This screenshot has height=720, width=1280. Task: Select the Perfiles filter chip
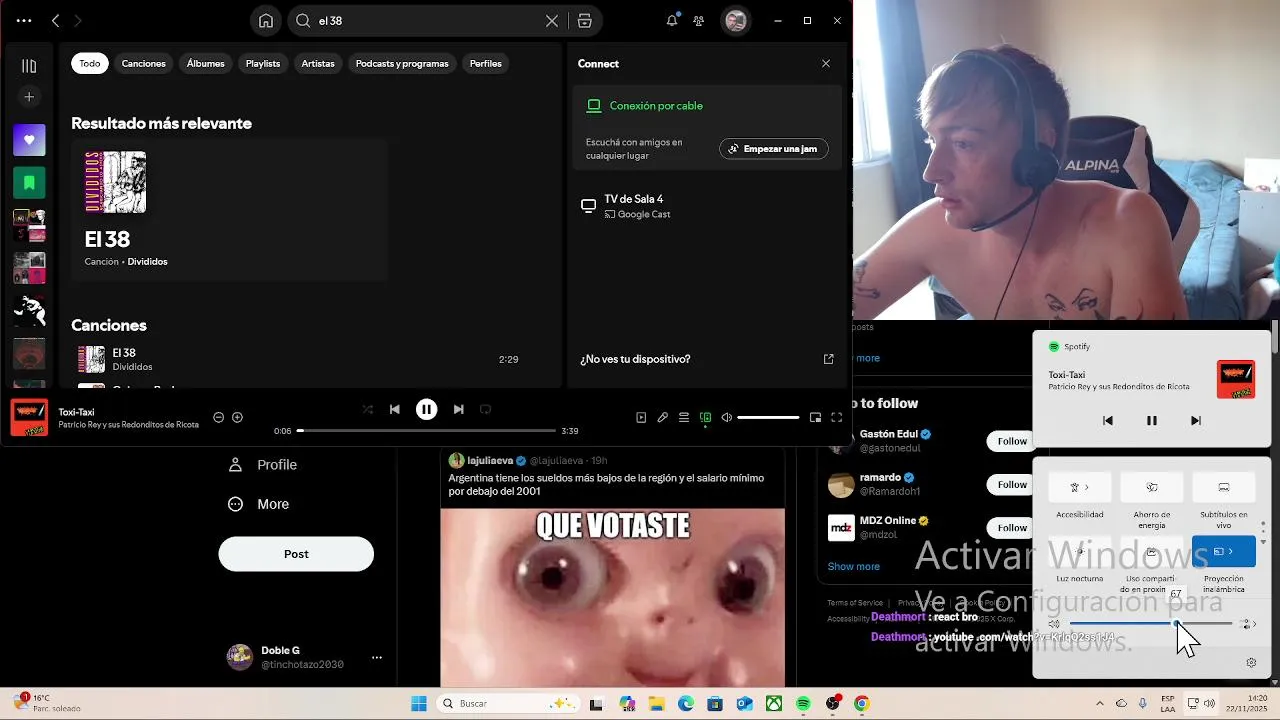(x=486, y=63)
